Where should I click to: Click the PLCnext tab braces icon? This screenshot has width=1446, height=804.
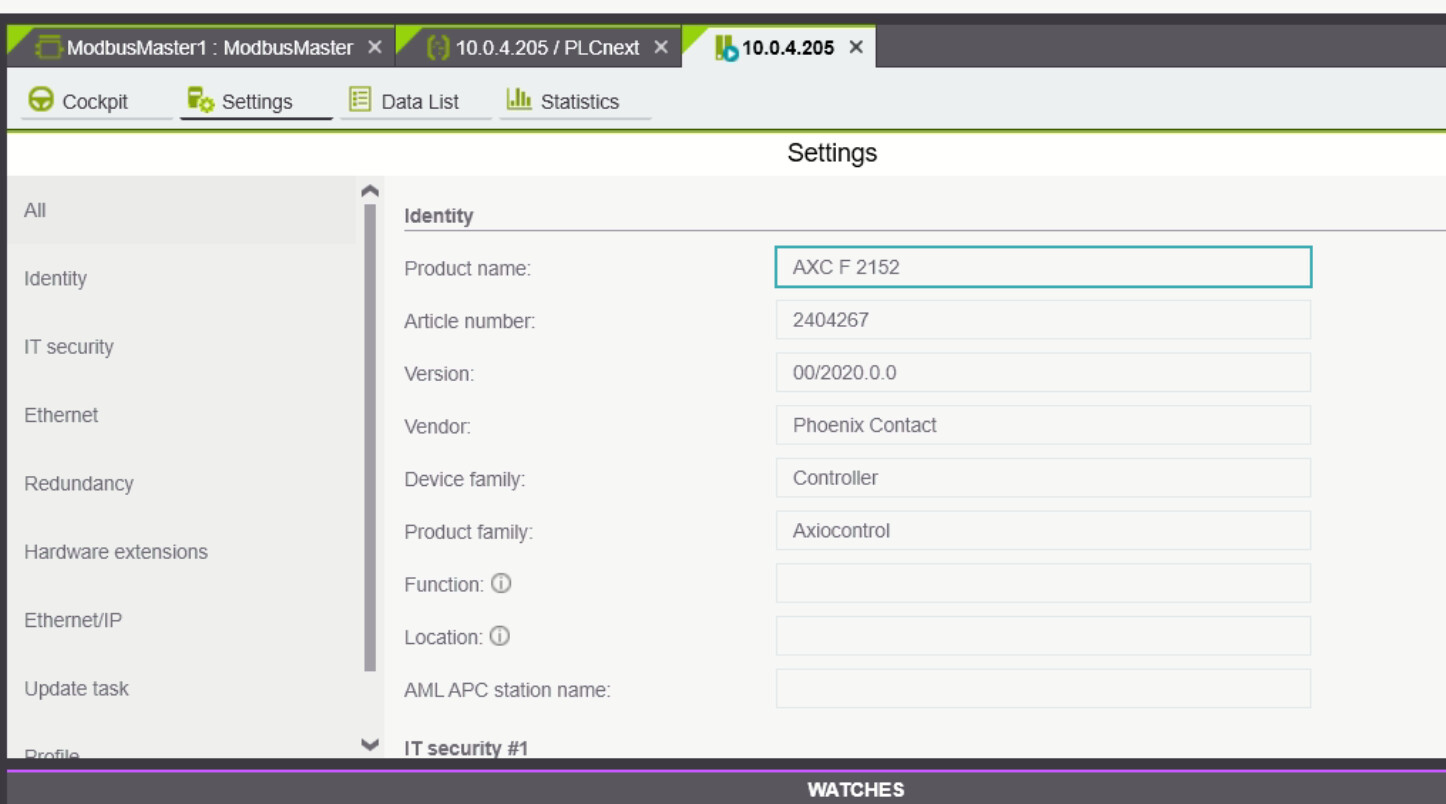pos(438,47)
